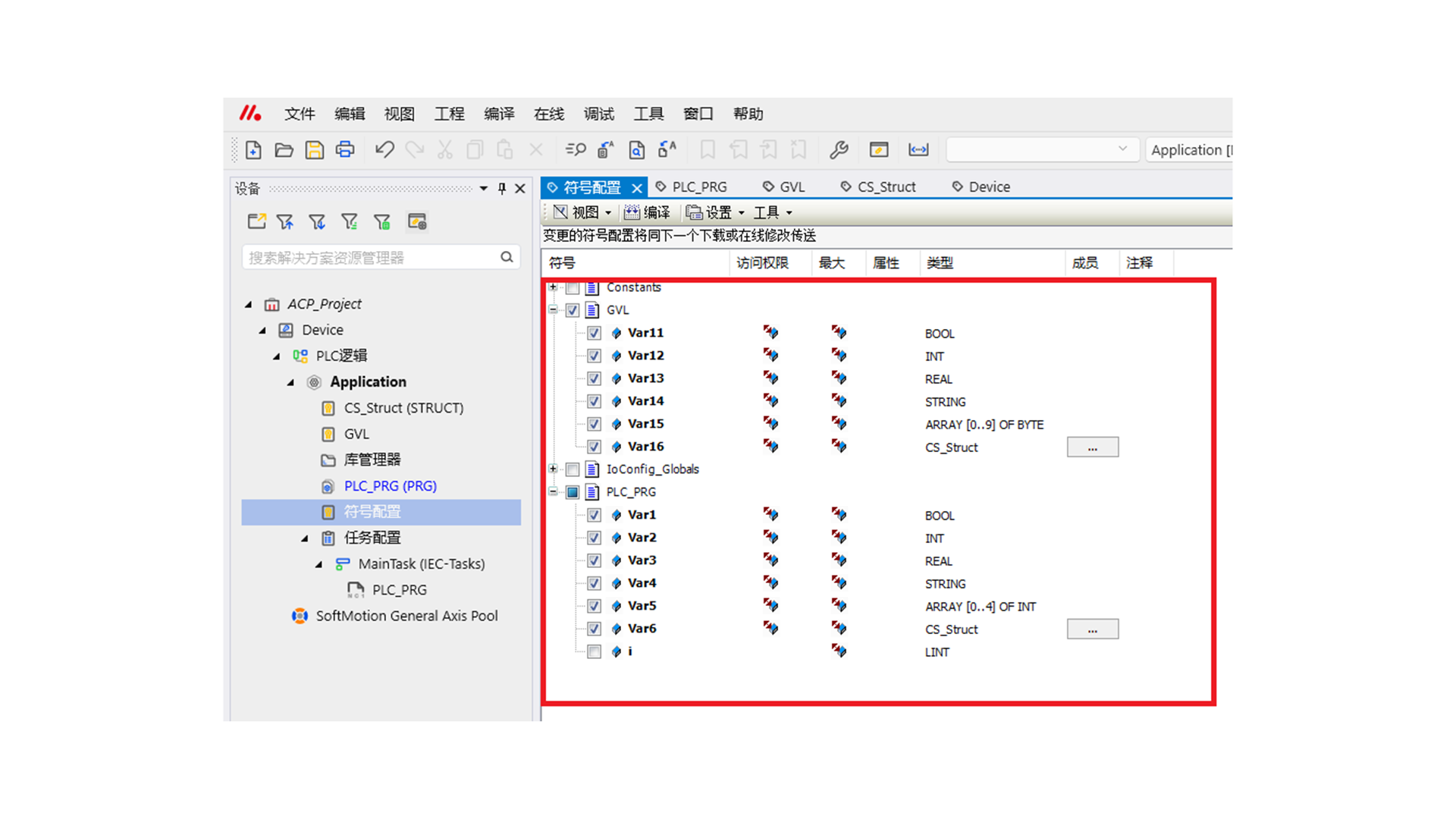1456x819 pixels.
Task: Open the 调试 menu
Action: tap(599, 114)
